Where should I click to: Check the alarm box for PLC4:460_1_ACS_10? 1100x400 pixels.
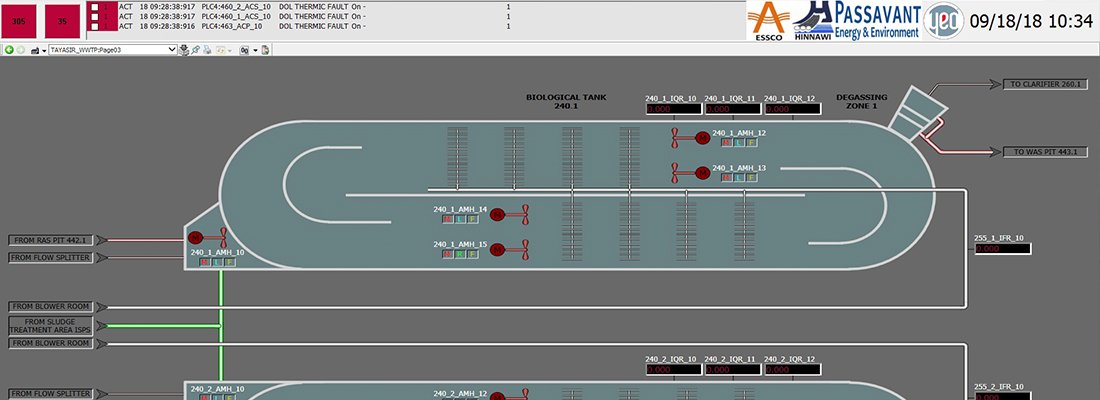(94, 16)
